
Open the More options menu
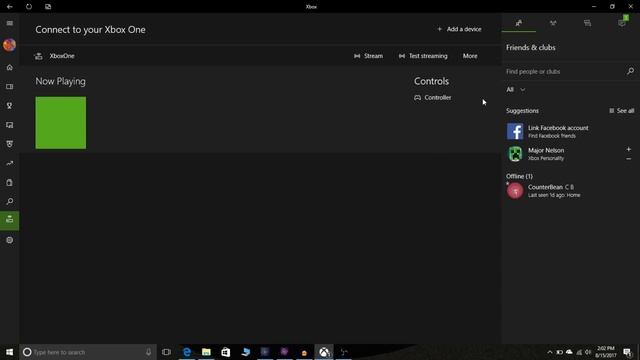[470, 56]
